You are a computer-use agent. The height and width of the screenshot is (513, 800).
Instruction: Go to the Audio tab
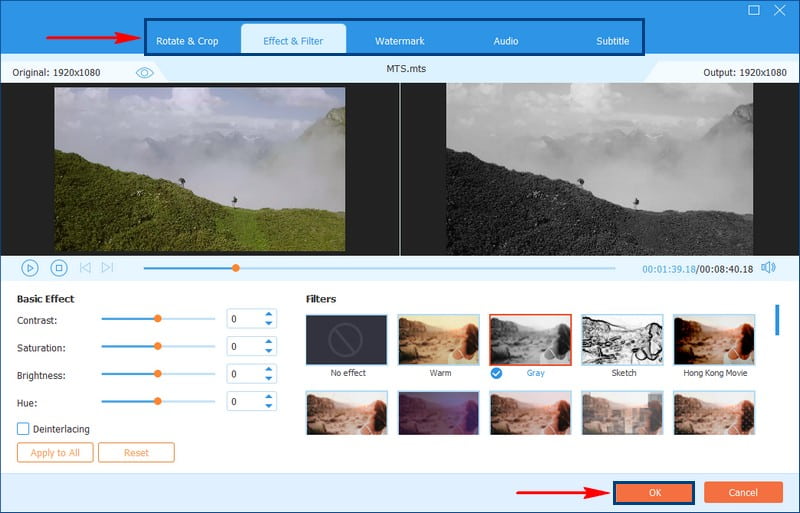tap(506, 41)
